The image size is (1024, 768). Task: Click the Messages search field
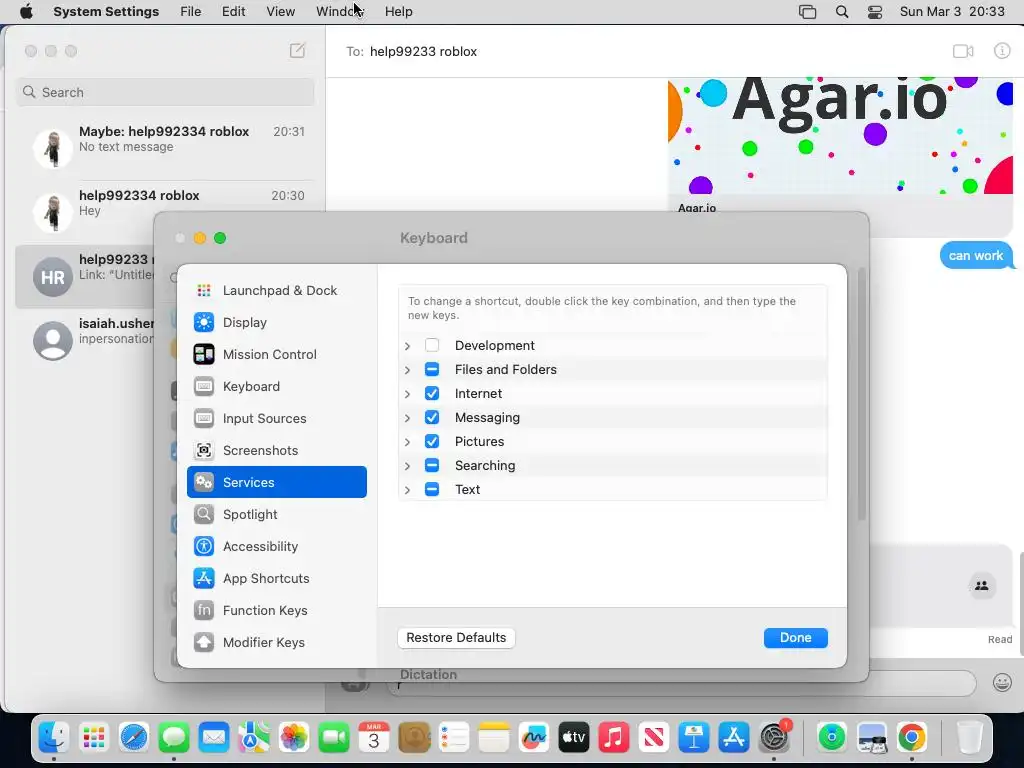(165, 92)
